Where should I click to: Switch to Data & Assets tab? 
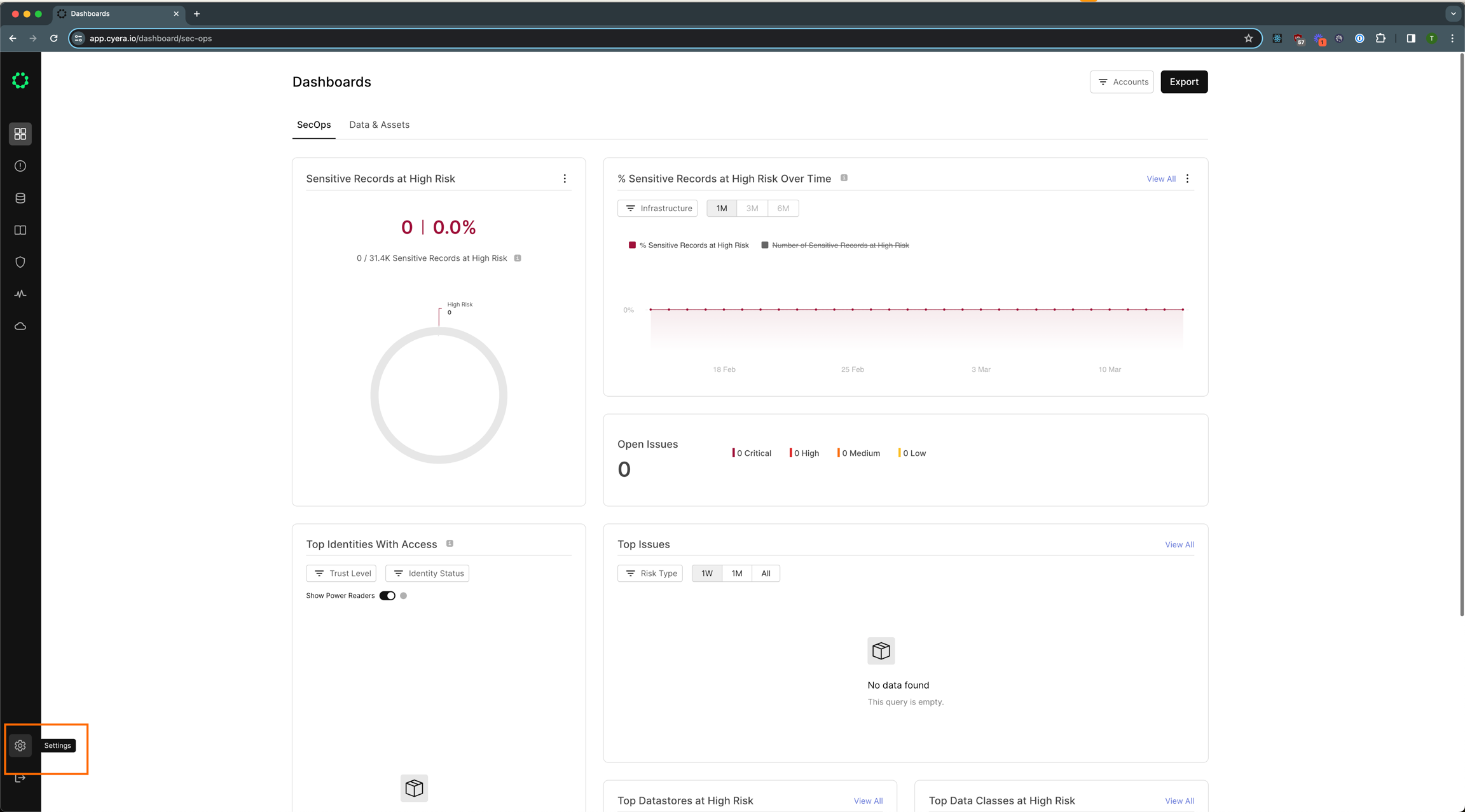point(379,125)
